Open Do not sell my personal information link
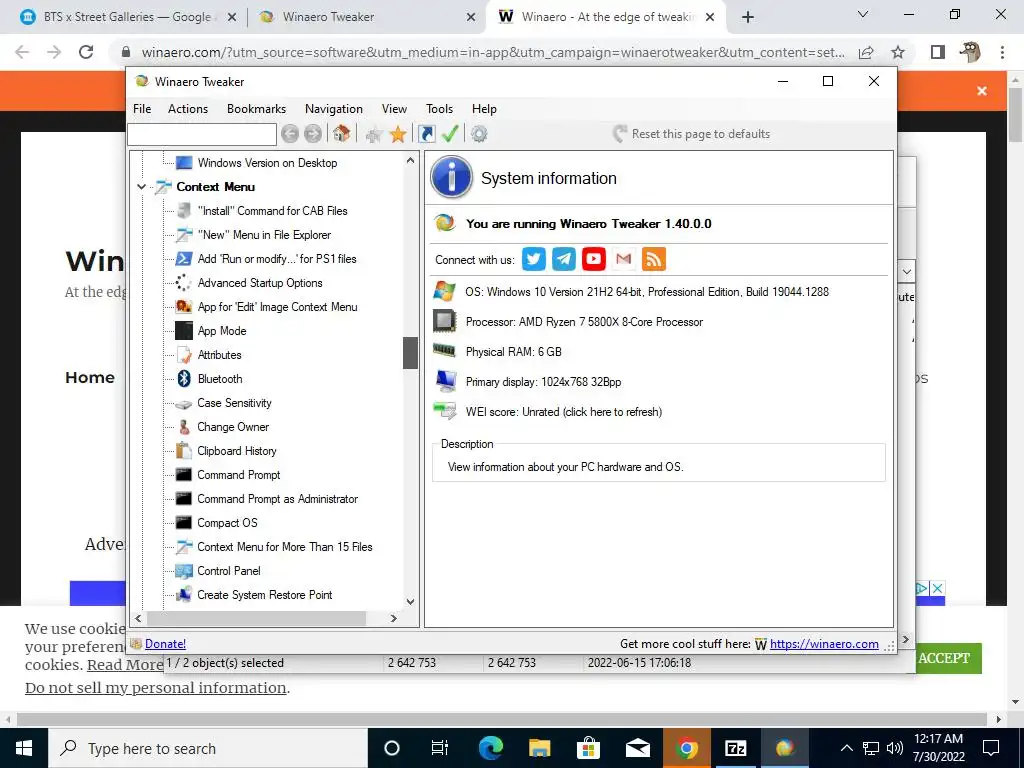 click(x=155, y=688)
